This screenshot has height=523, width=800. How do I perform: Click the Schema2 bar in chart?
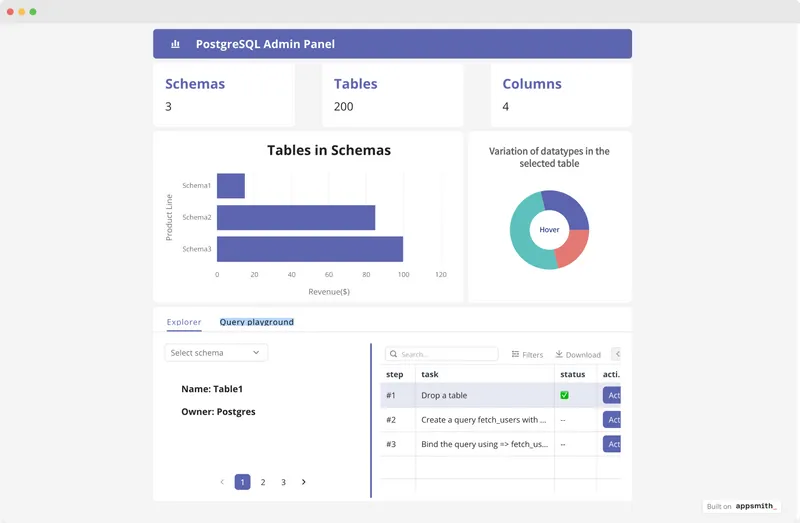tap(296, 218)
